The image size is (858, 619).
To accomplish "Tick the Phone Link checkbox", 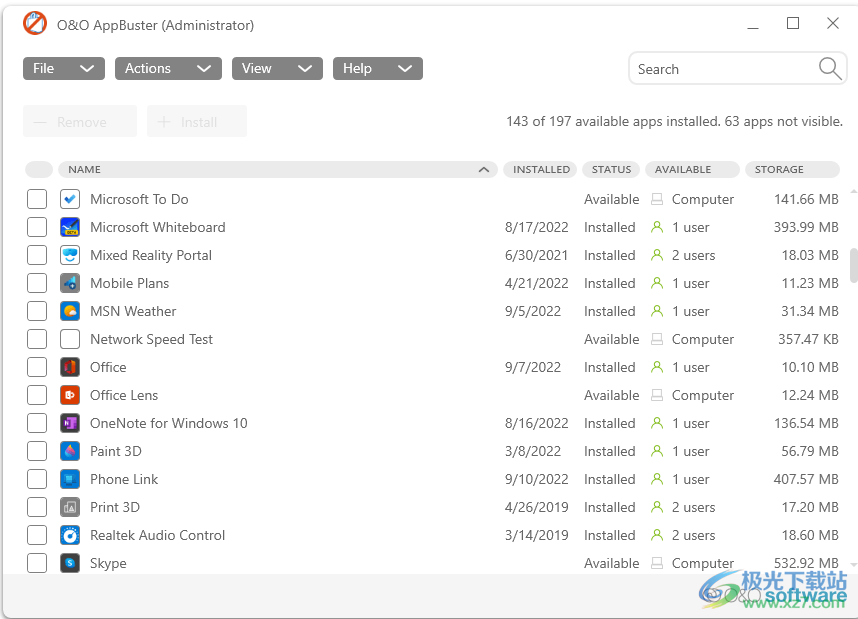I will pos(37,479).
